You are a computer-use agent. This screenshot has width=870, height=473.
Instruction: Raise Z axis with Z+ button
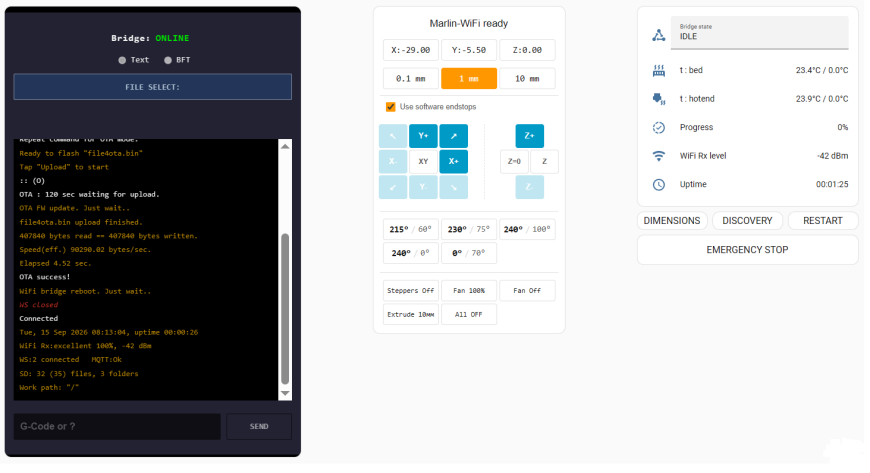[x=530, y=136]
